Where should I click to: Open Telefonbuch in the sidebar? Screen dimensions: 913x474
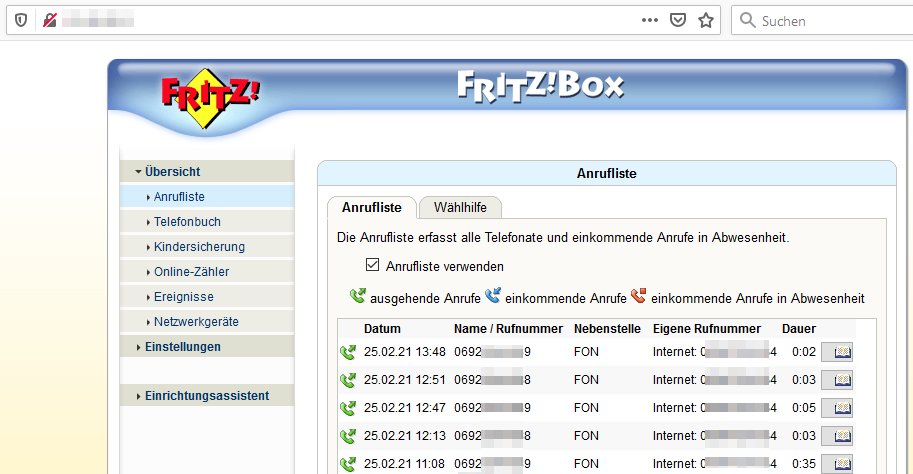coord(207,222)
